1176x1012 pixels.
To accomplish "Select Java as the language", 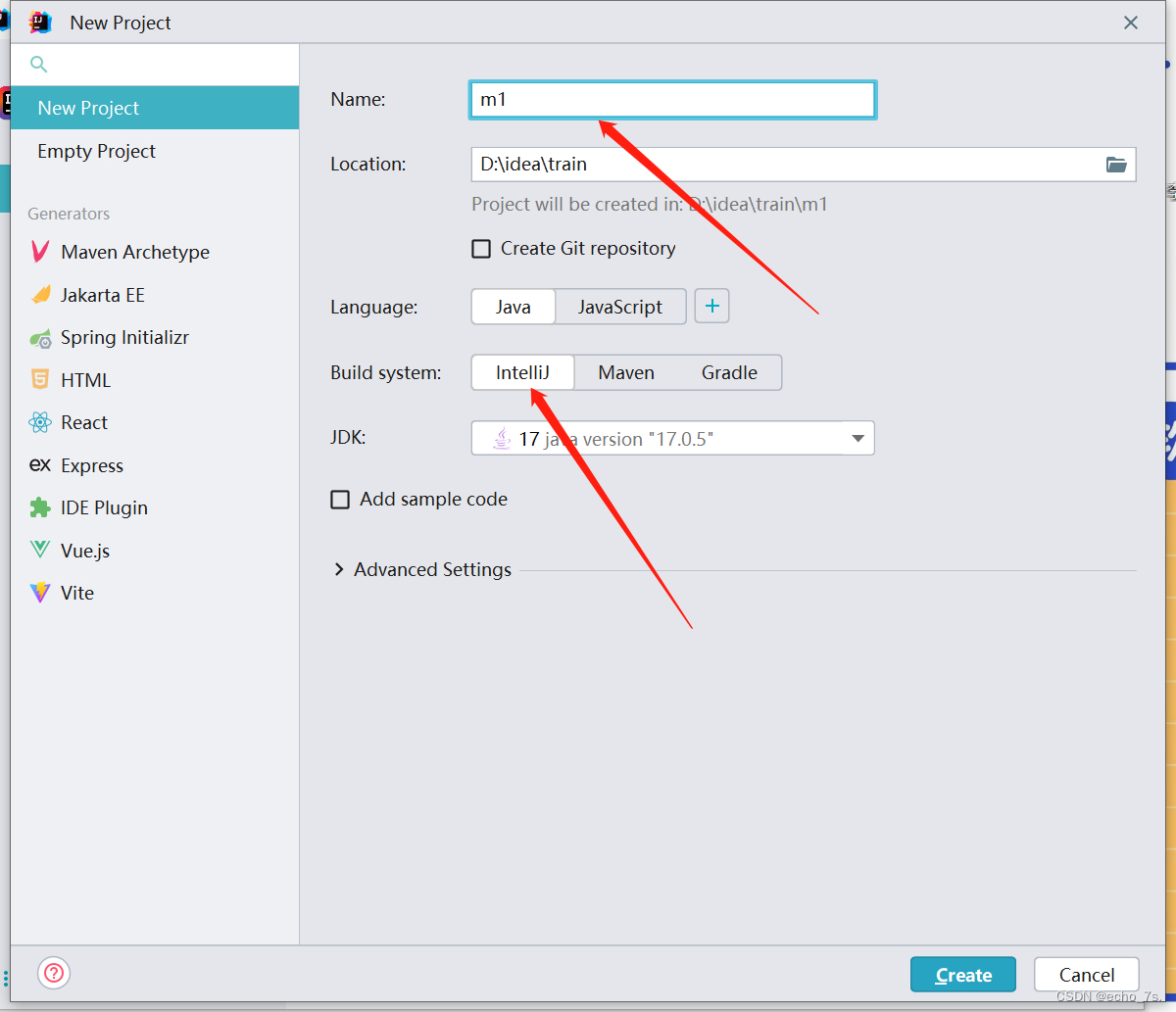I will pos(514,307).
